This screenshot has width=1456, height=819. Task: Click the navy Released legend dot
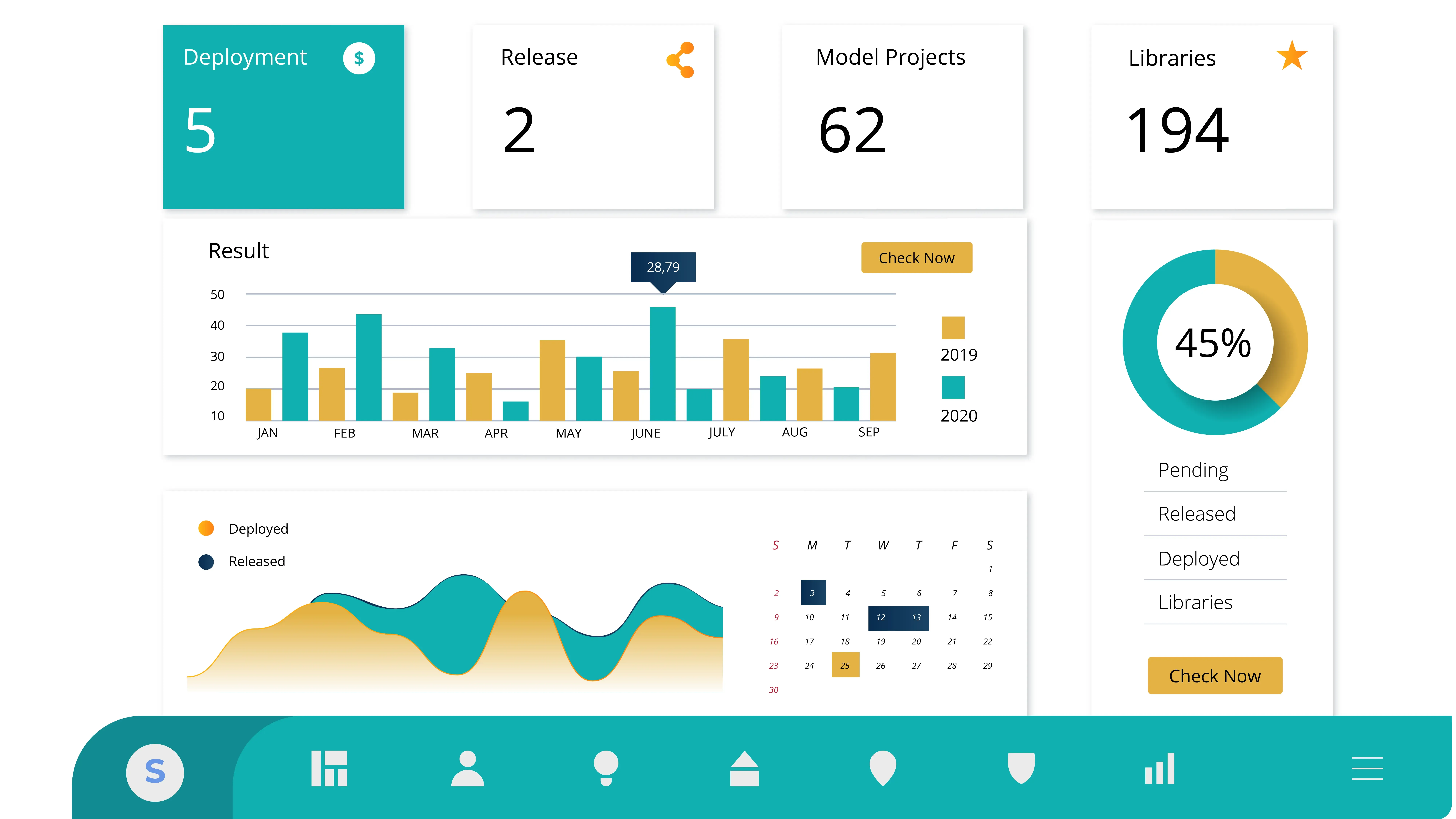point(206,562)
